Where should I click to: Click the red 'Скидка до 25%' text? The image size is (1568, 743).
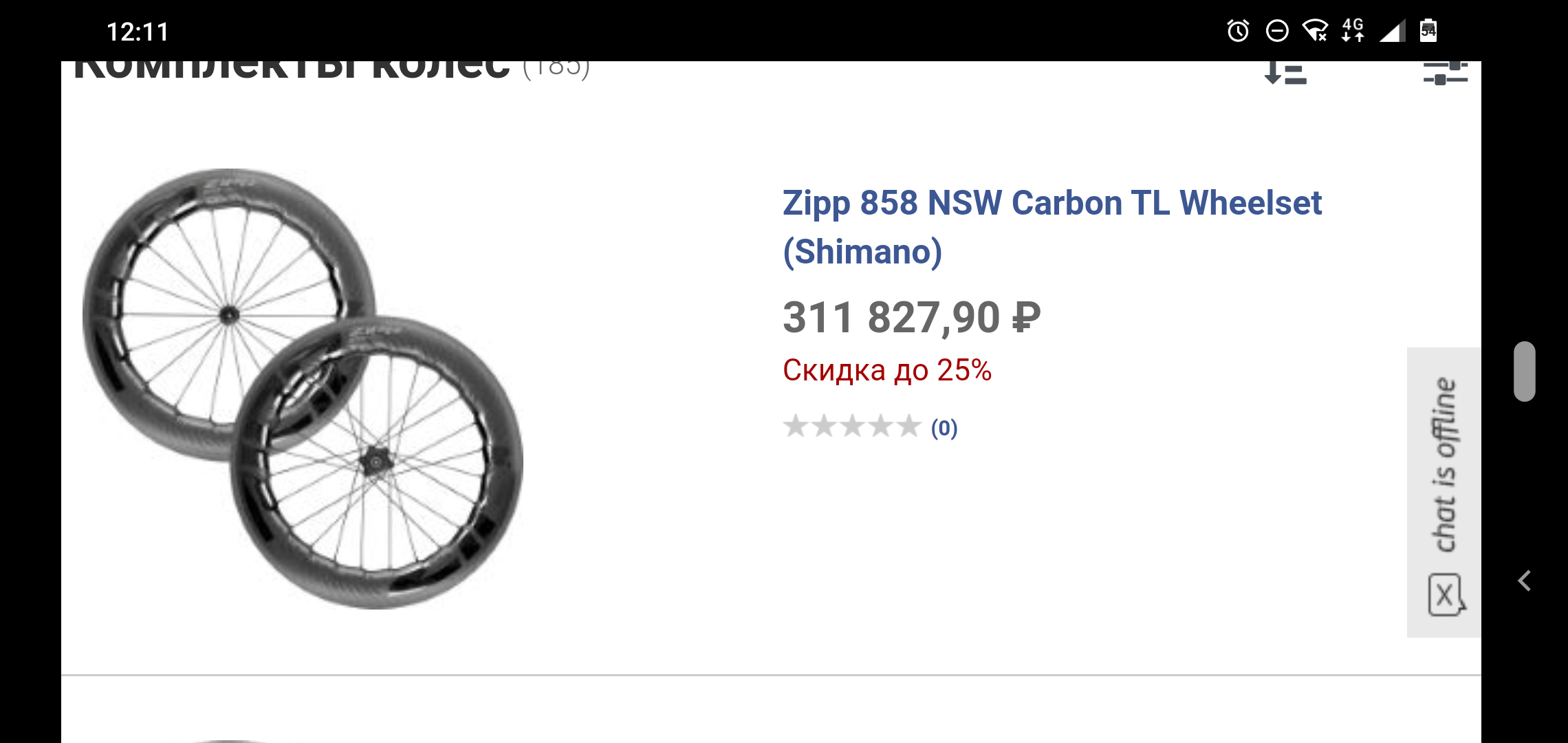887,370
